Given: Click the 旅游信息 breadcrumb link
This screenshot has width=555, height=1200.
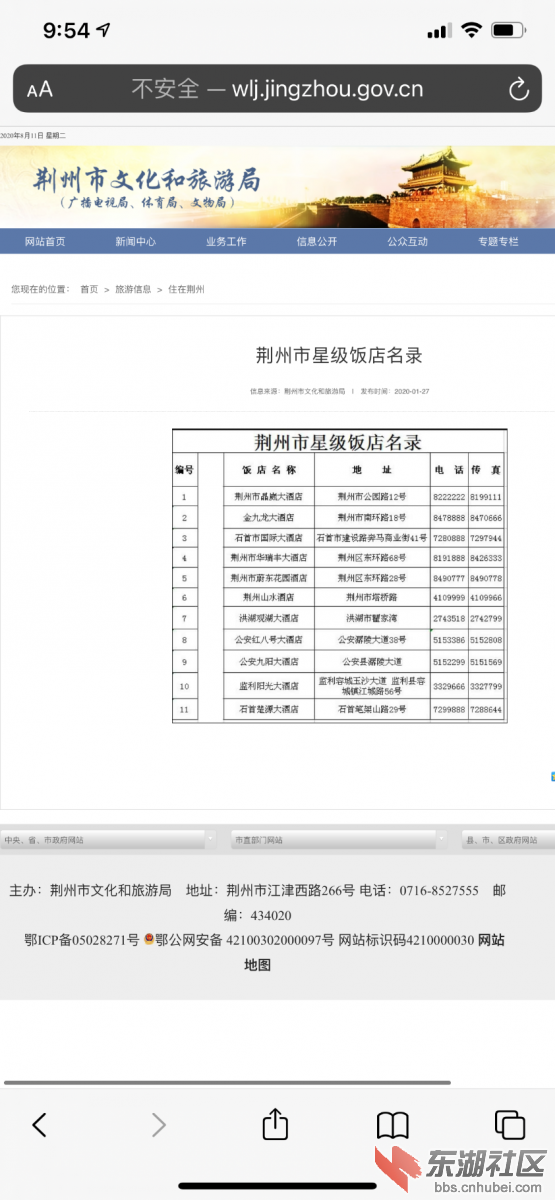Looking at the screenshot, I should pos(133,289).
